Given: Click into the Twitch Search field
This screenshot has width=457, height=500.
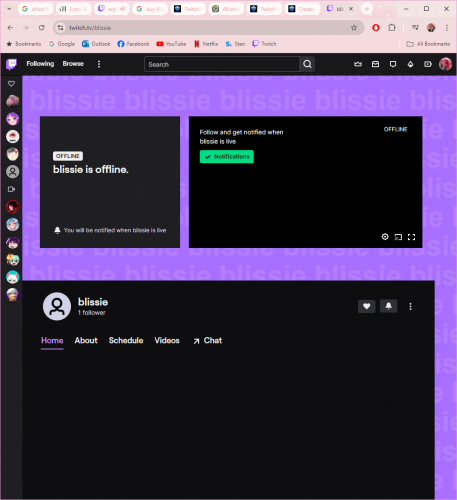Looking at the screenshot, I should [222, 64].
